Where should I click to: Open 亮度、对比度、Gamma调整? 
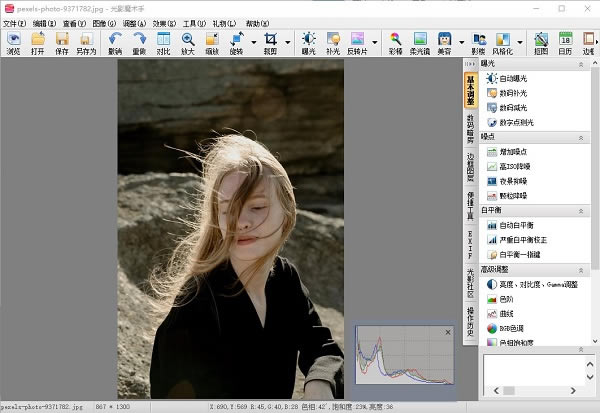click(x=532, y=284)
